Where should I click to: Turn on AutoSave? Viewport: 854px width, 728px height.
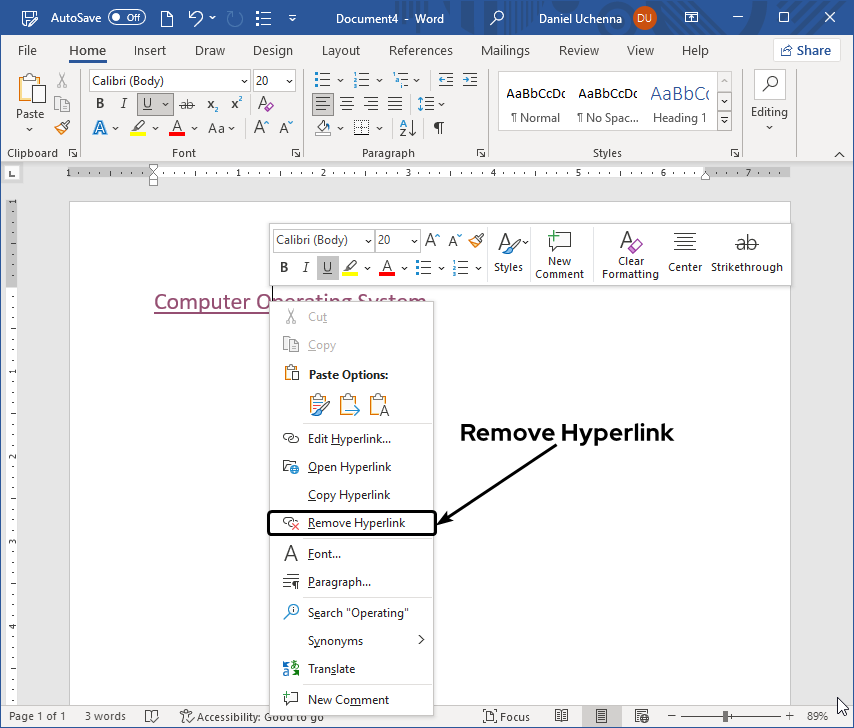click(122, 17)
